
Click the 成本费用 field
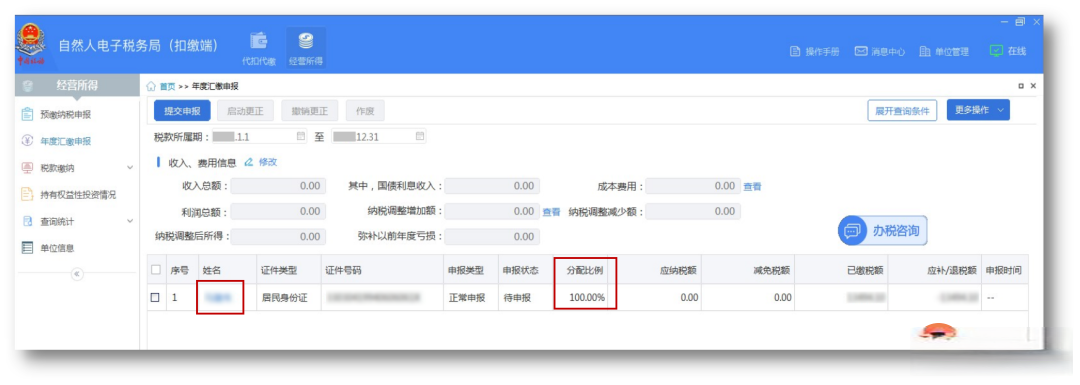point(693,187)
